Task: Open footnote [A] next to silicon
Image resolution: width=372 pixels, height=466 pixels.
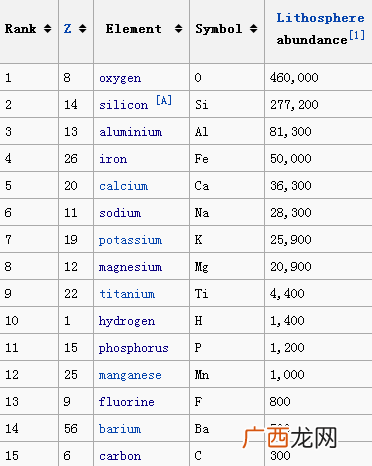Action: click(x=164, y=100)
